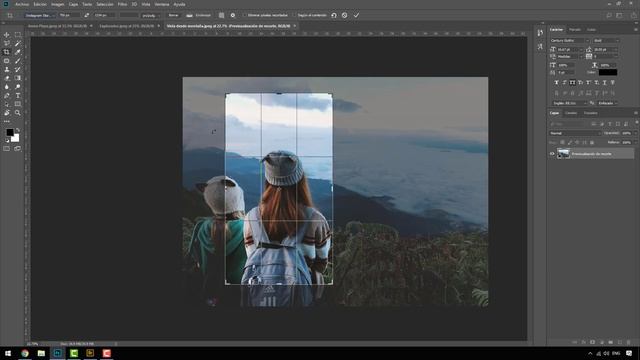
Task: Select the Path Selection tool
Action: point(7,104)
